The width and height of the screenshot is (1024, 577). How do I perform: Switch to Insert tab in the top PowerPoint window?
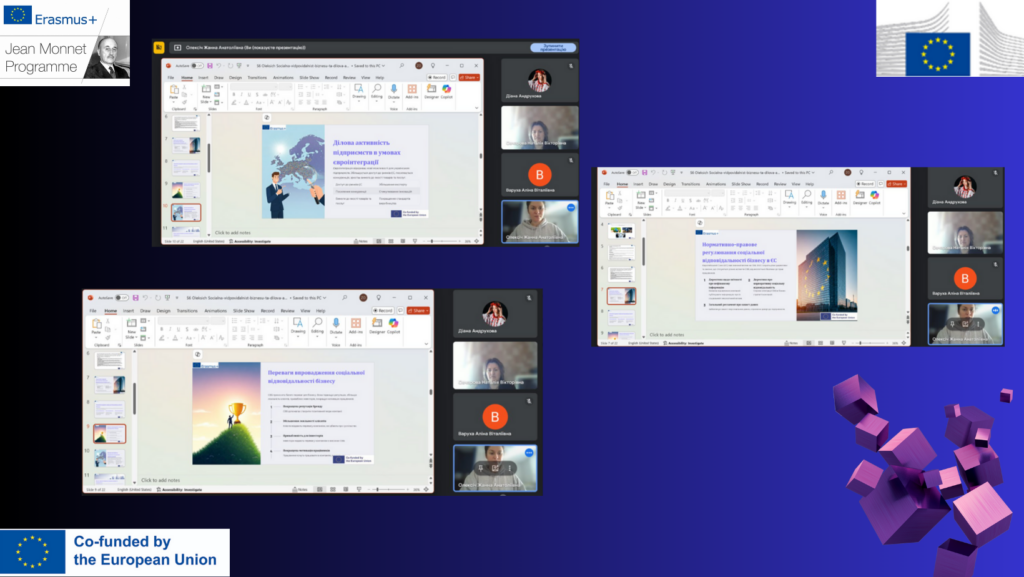[x=203, y=78]
